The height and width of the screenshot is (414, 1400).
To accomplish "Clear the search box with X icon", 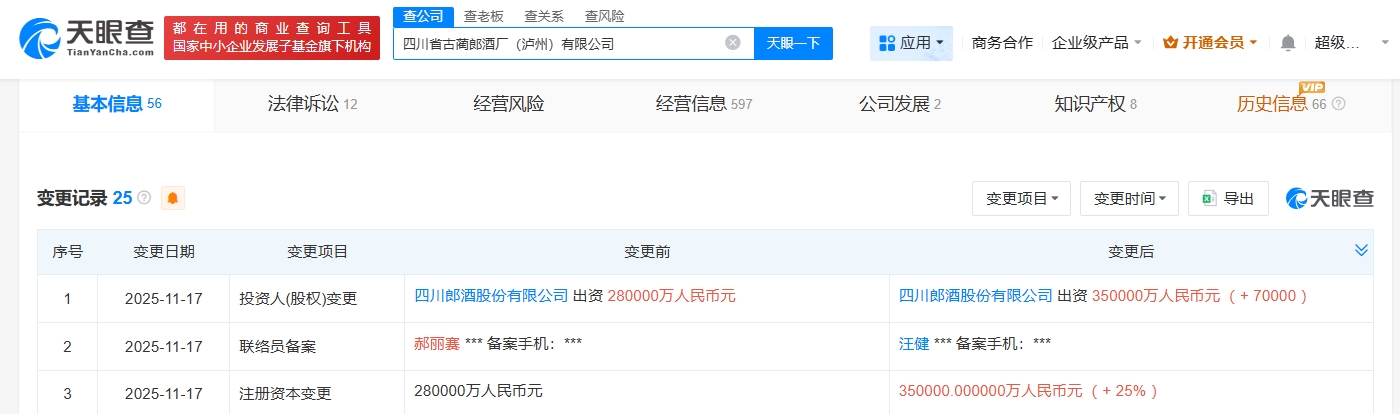I will (733, 43).
